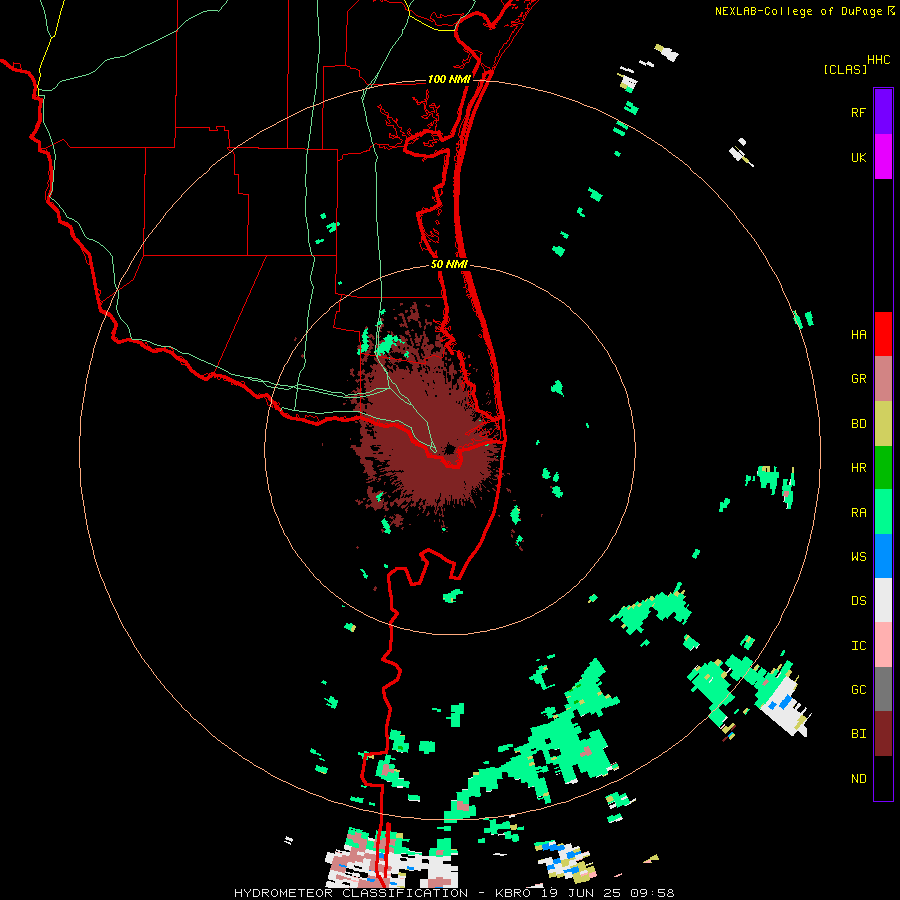Image resolution: width=900 pixels, height=900 pixels.
Task: Click the HR legend label
Action: [858, 468]
